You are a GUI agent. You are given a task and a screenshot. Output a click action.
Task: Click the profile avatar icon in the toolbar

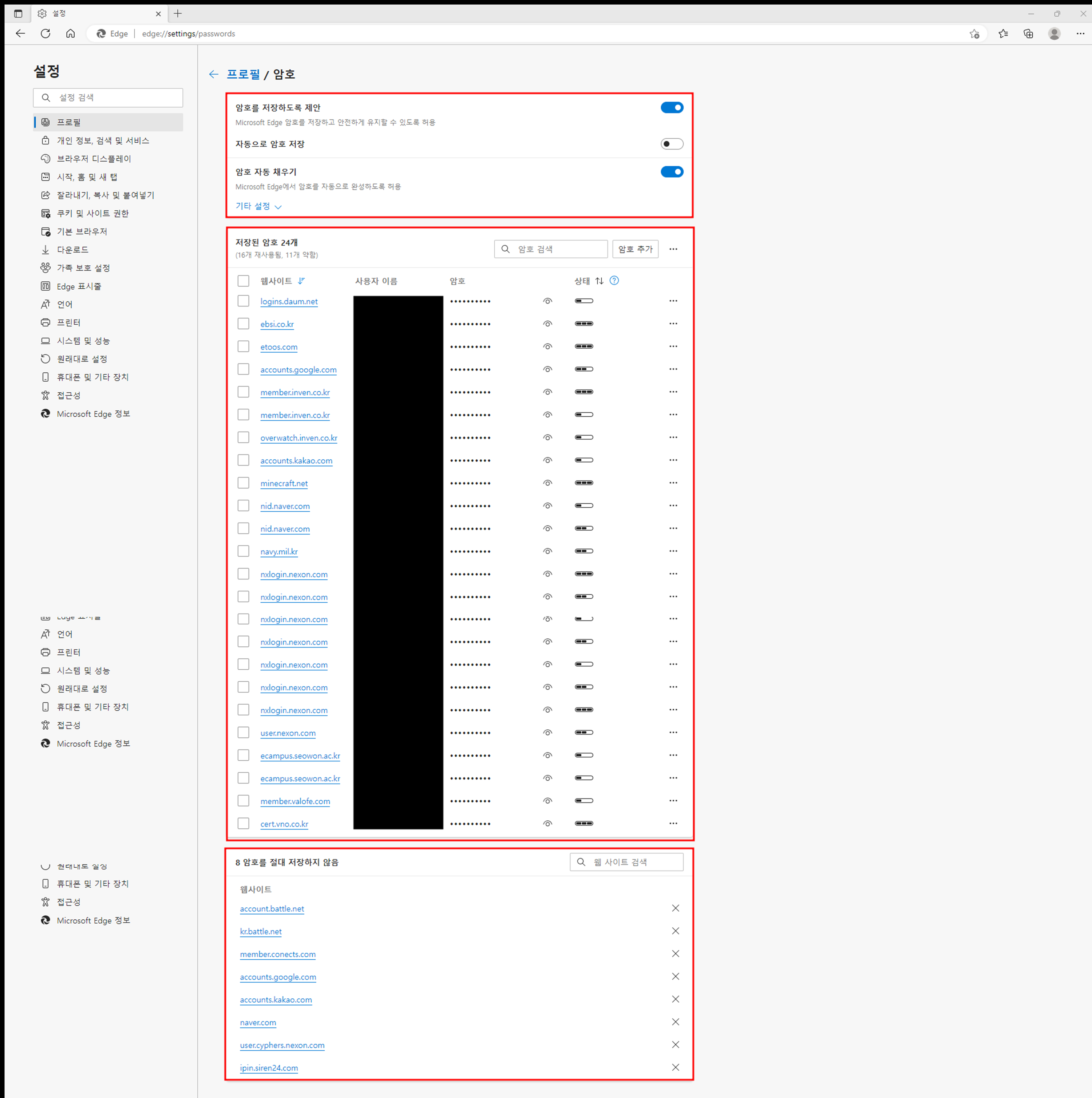1054,33
